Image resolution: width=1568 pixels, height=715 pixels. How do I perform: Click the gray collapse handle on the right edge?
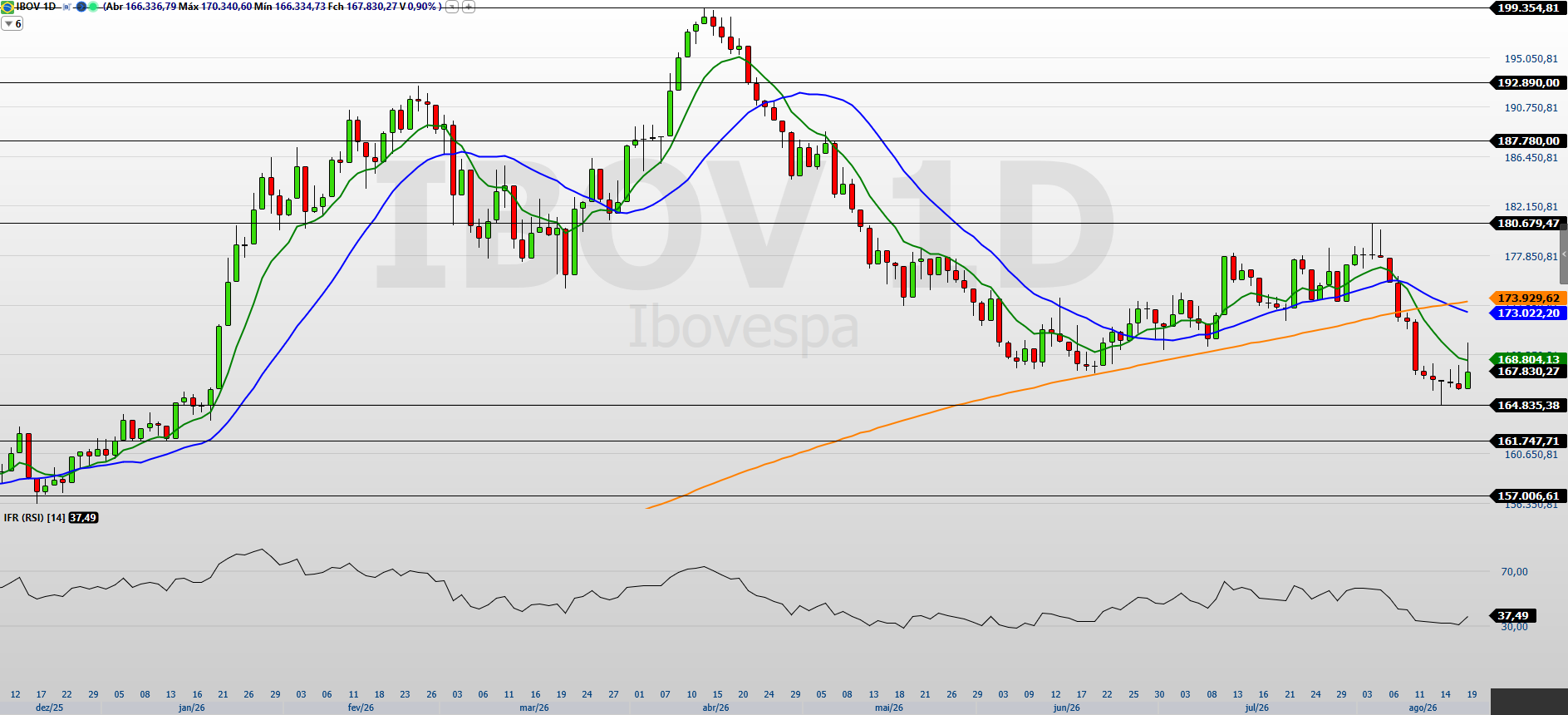pyautogui.click(x=1564, y=254)
